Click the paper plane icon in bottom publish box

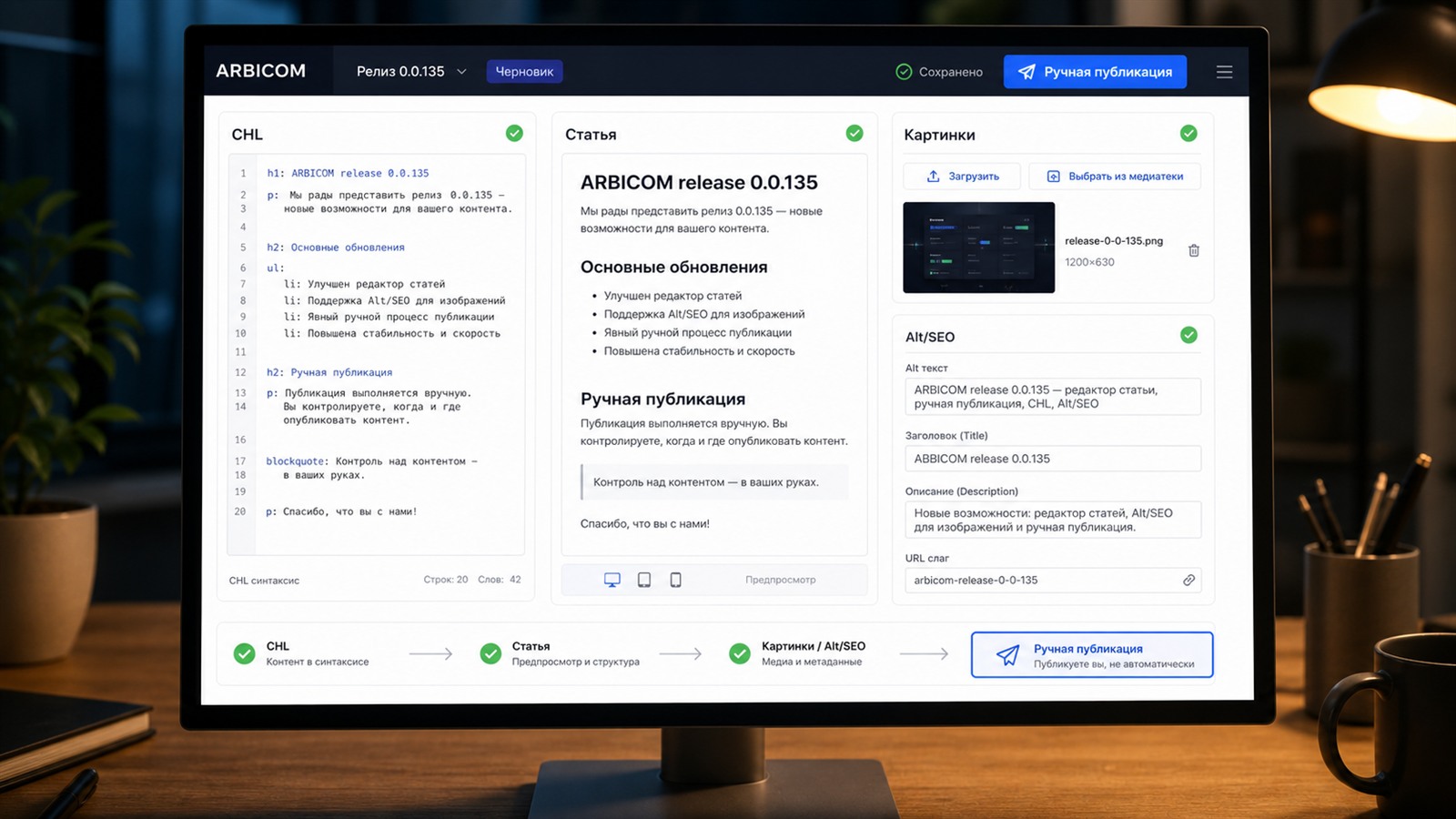1007,655
